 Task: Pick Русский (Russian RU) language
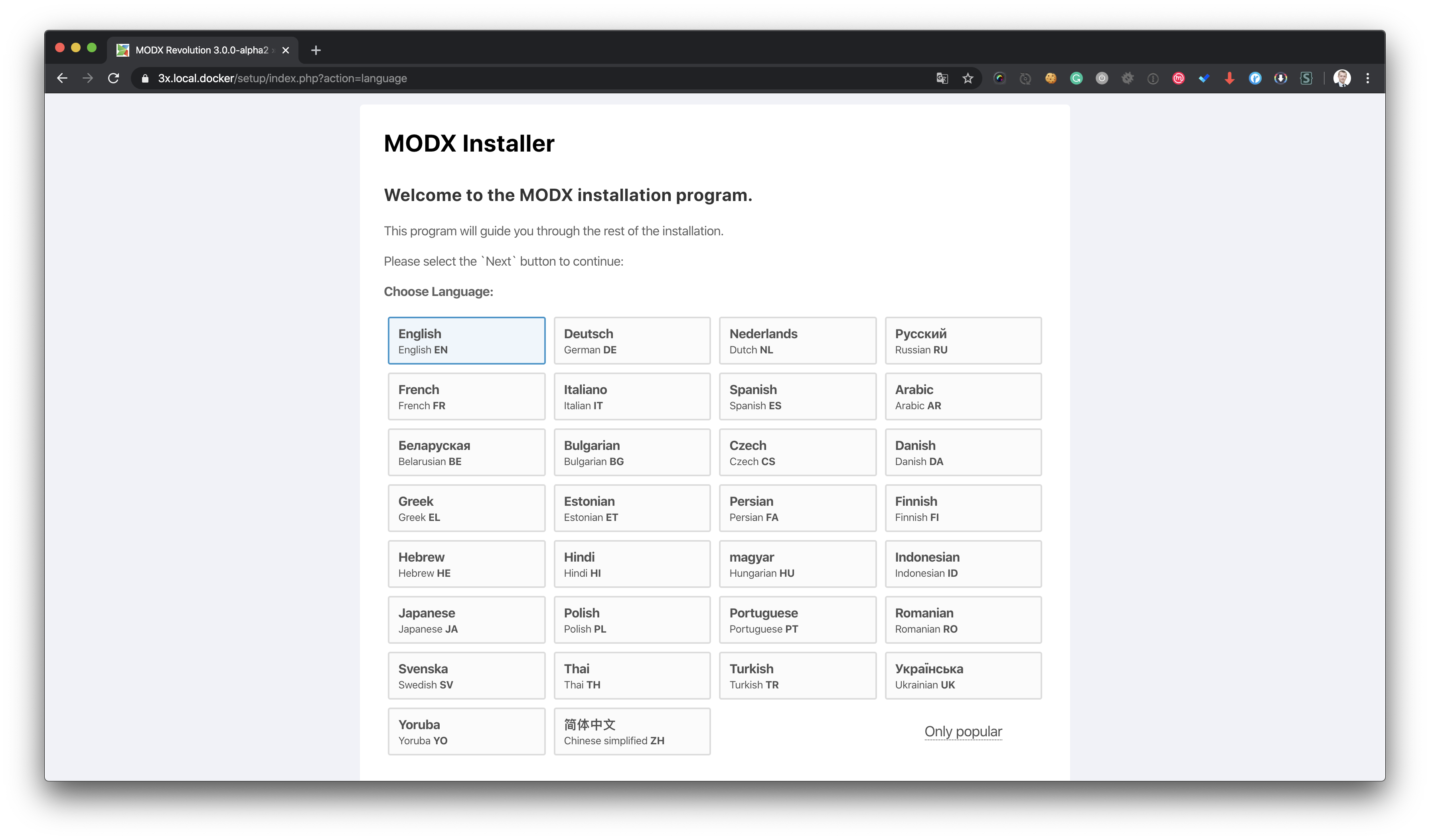[x=963, y=340]
